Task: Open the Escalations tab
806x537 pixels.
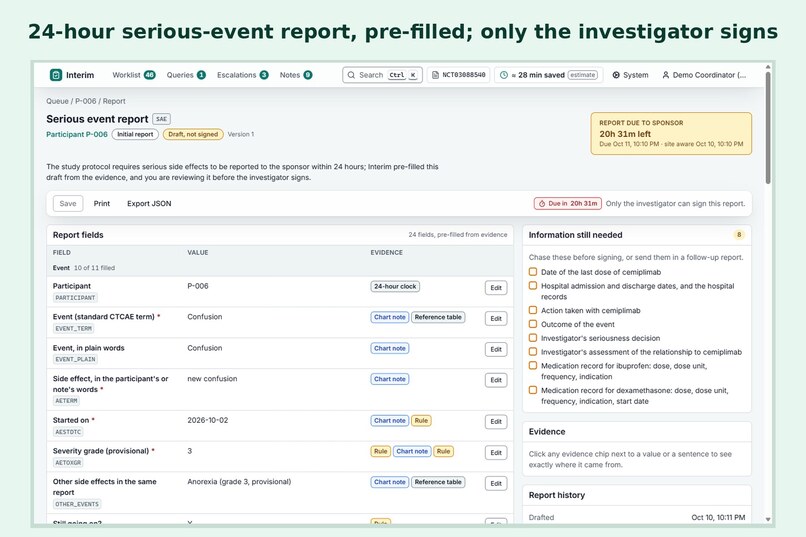Action: point(243,75)
